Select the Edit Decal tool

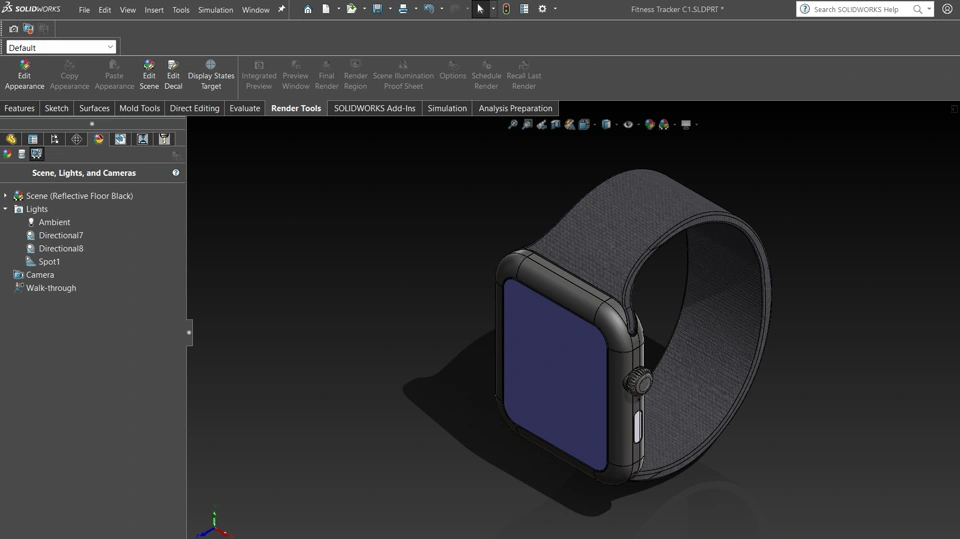click(x=173, y=74)
